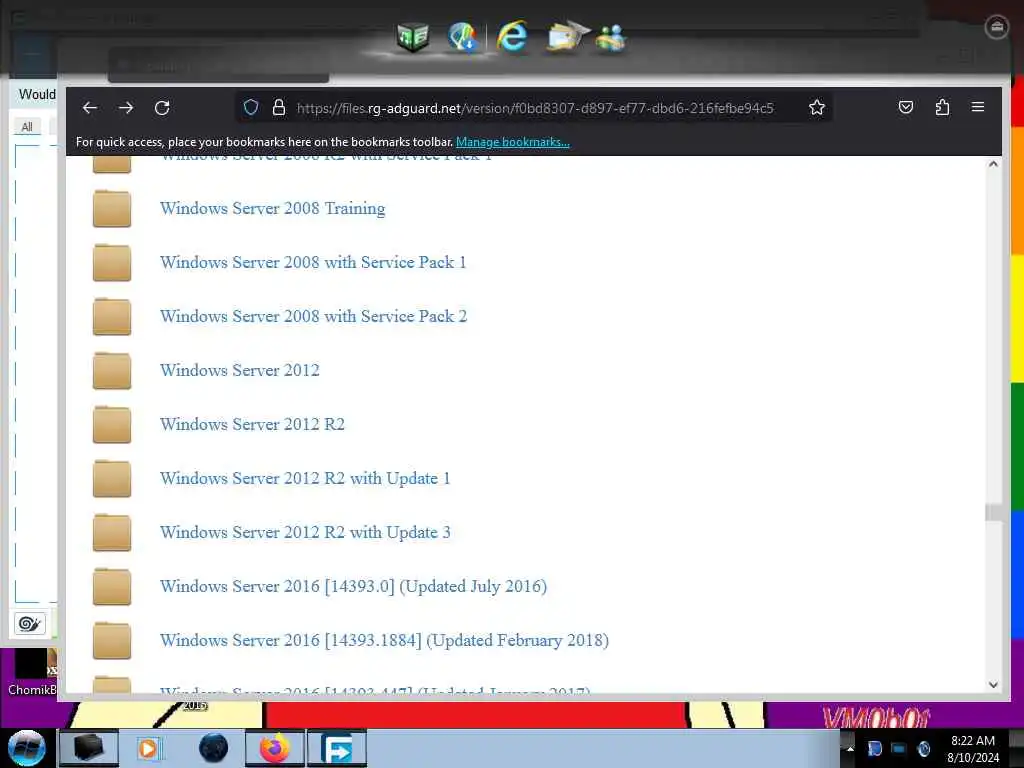Screen dimensions: 1024x768
Task: Click folder icon beside Windows Server 2012 R2
Action: [112, 425]
